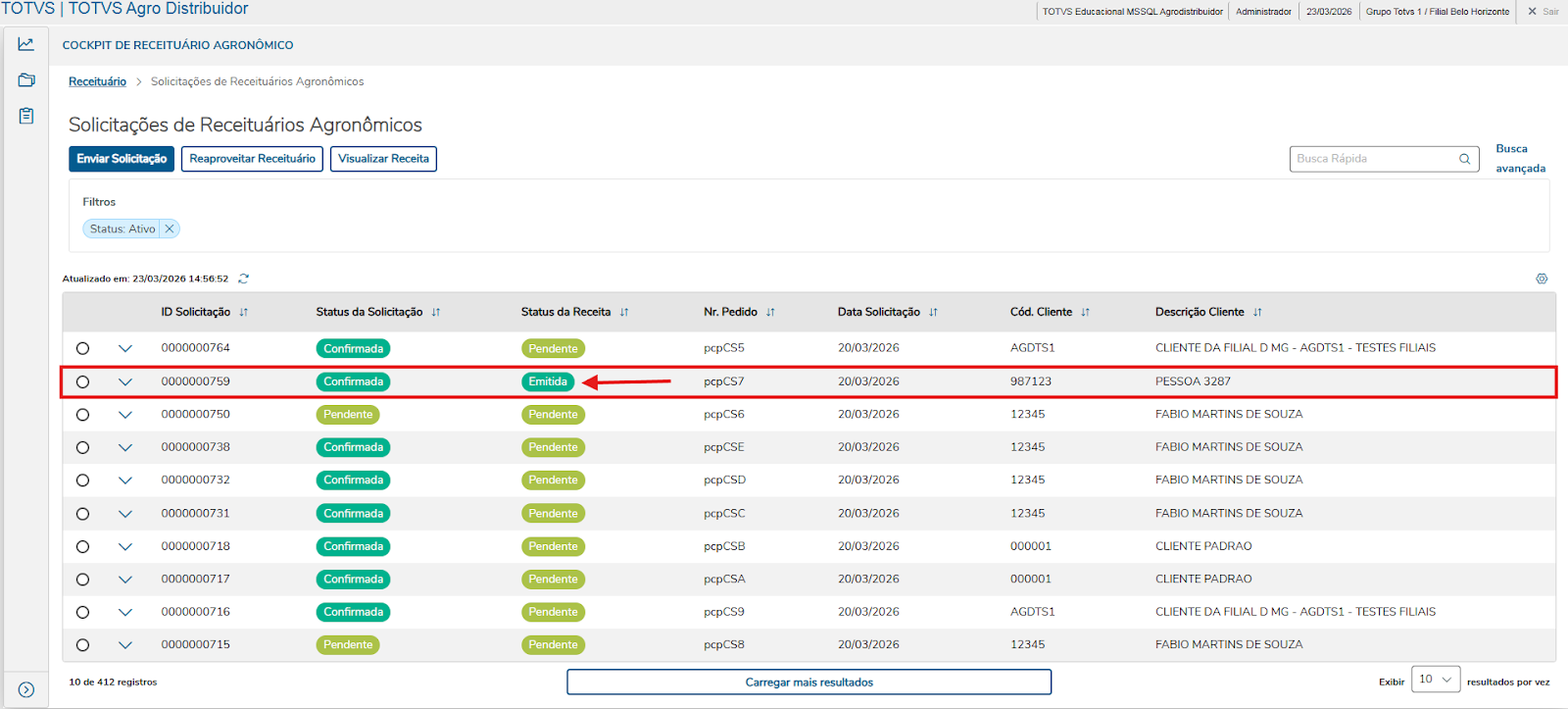Viewport: 1568px width, 709px height.
Task: Expand details of request 0000000764
Action: point(125,348)
